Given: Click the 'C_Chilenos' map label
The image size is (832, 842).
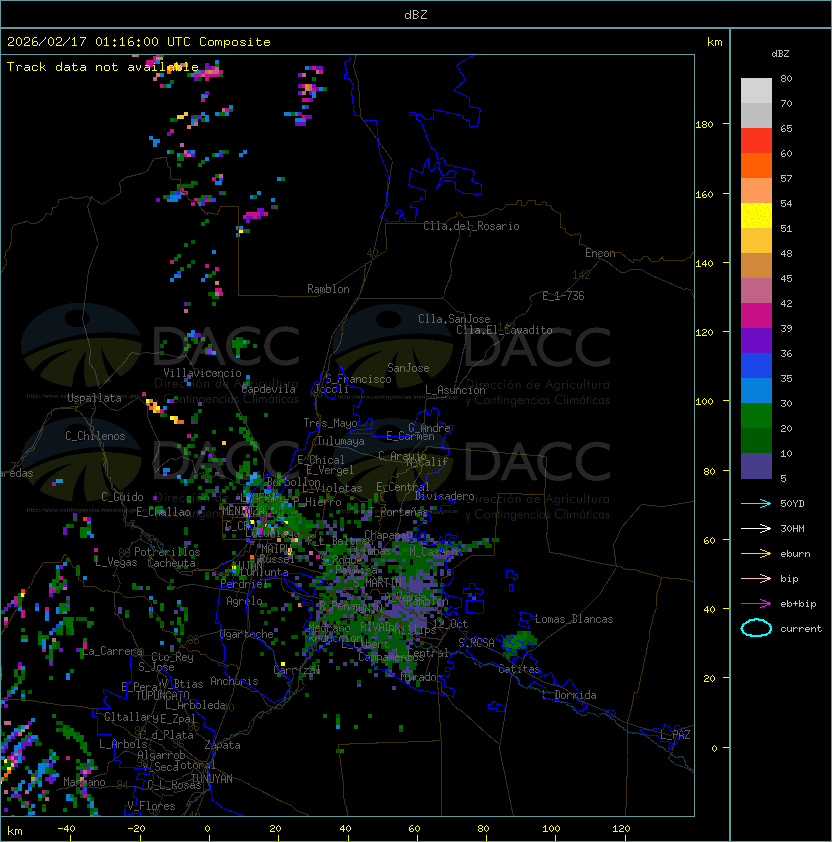Looking at the screenshot, I should (x=95, y=436).
